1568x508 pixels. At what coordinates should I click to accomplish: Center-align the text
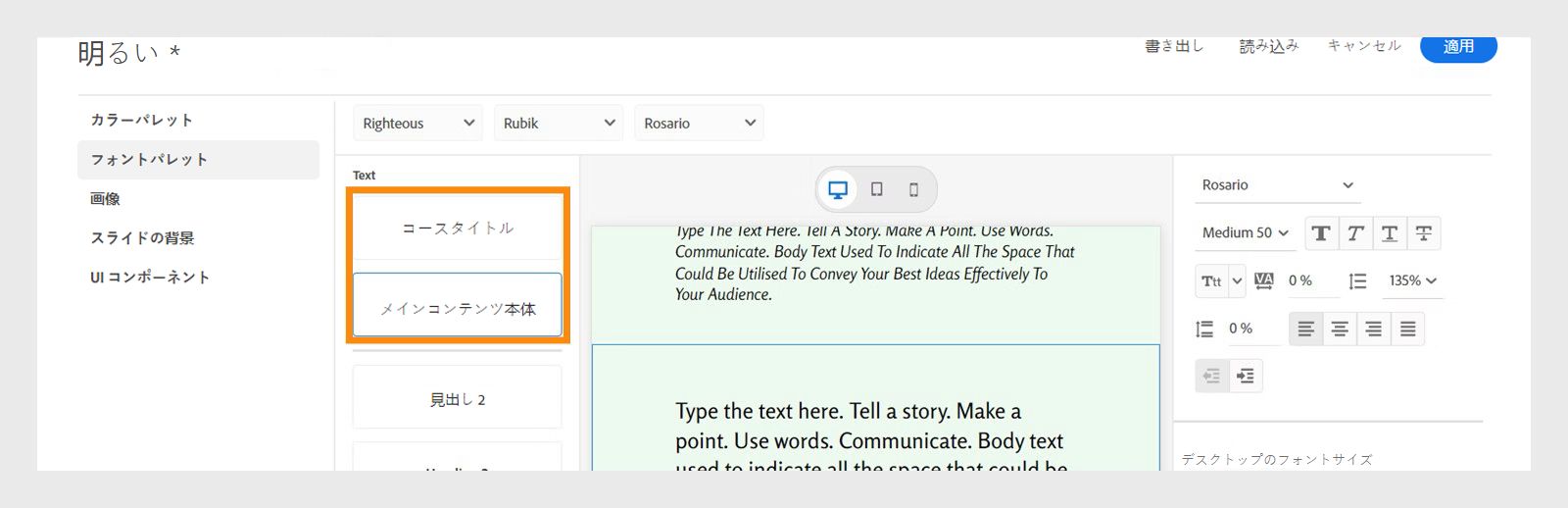(x=1340, y=330)
